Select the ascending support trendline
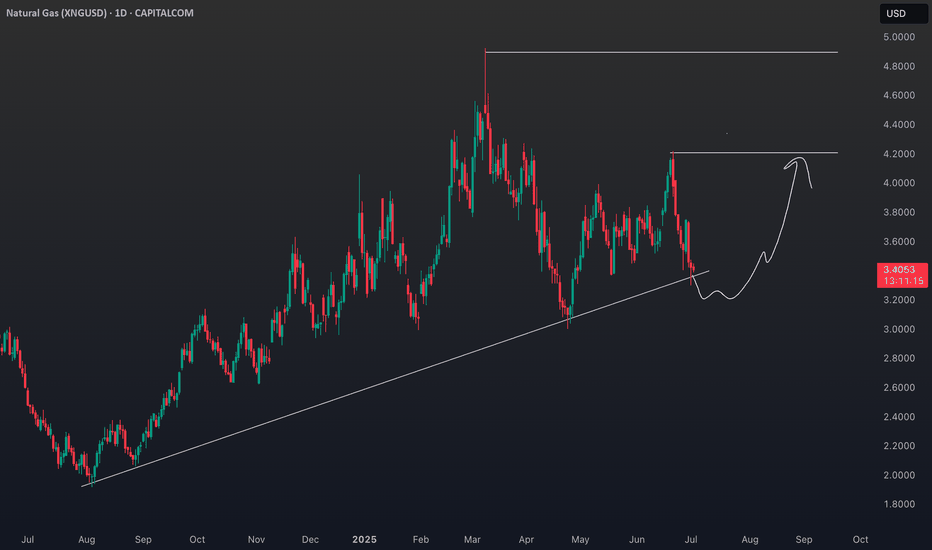The image size is (932, 550). [395, 379]
